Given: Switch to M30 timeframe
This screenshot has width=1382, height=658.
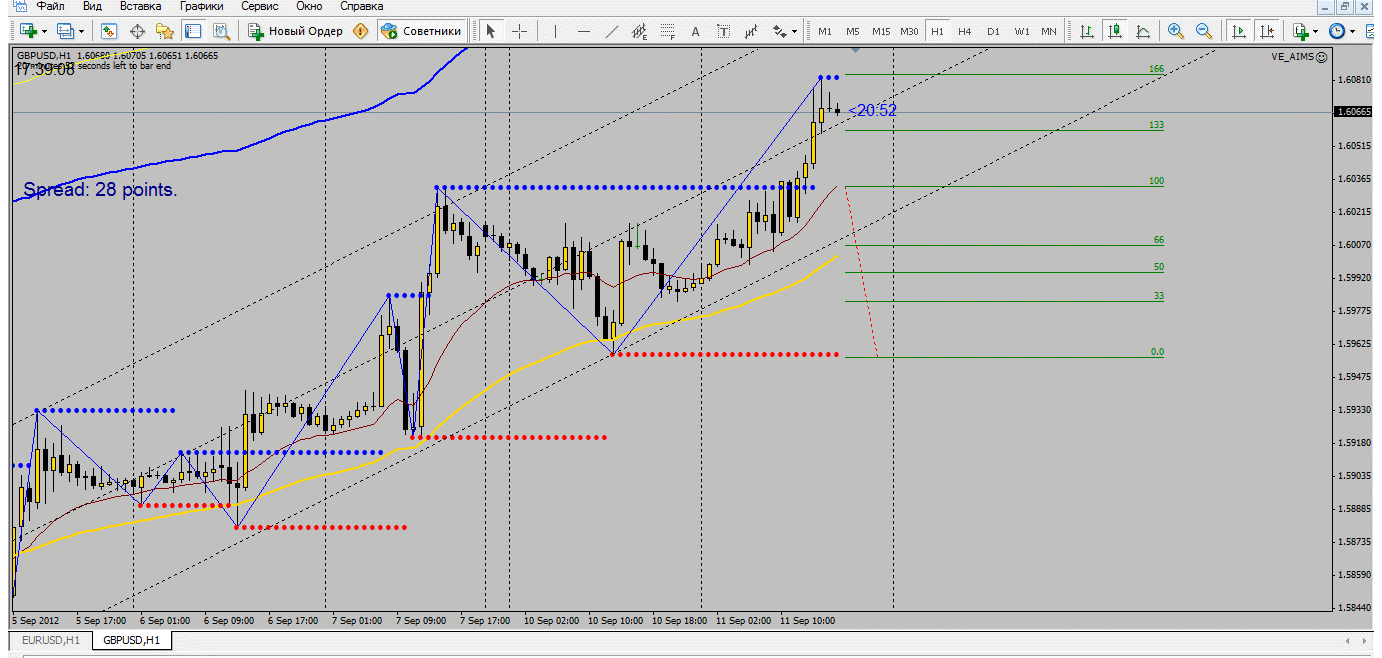Looking at the screenshot, I should point(909,31).
